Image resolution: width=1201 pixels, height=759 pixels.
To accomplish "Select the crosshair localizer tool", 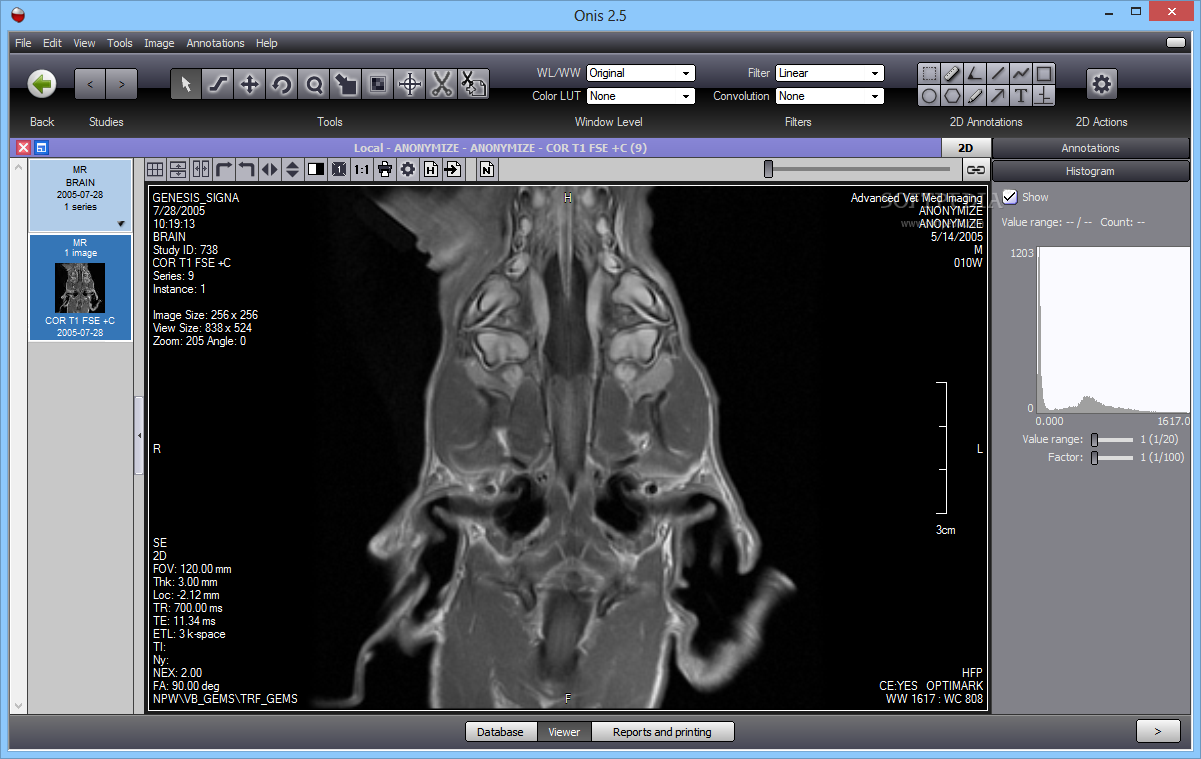I will [x=410, y=85].
